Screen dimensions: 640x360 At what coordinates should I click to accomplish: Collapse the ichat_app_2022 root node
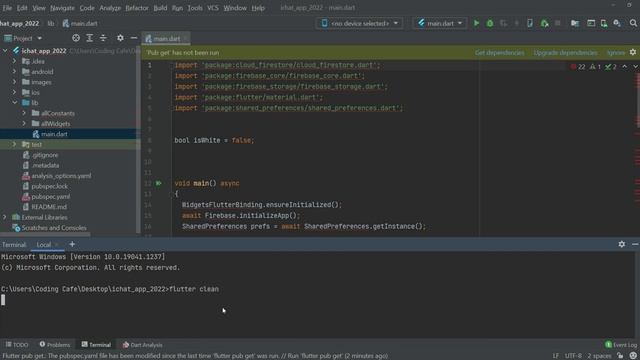tap(5, 51)
